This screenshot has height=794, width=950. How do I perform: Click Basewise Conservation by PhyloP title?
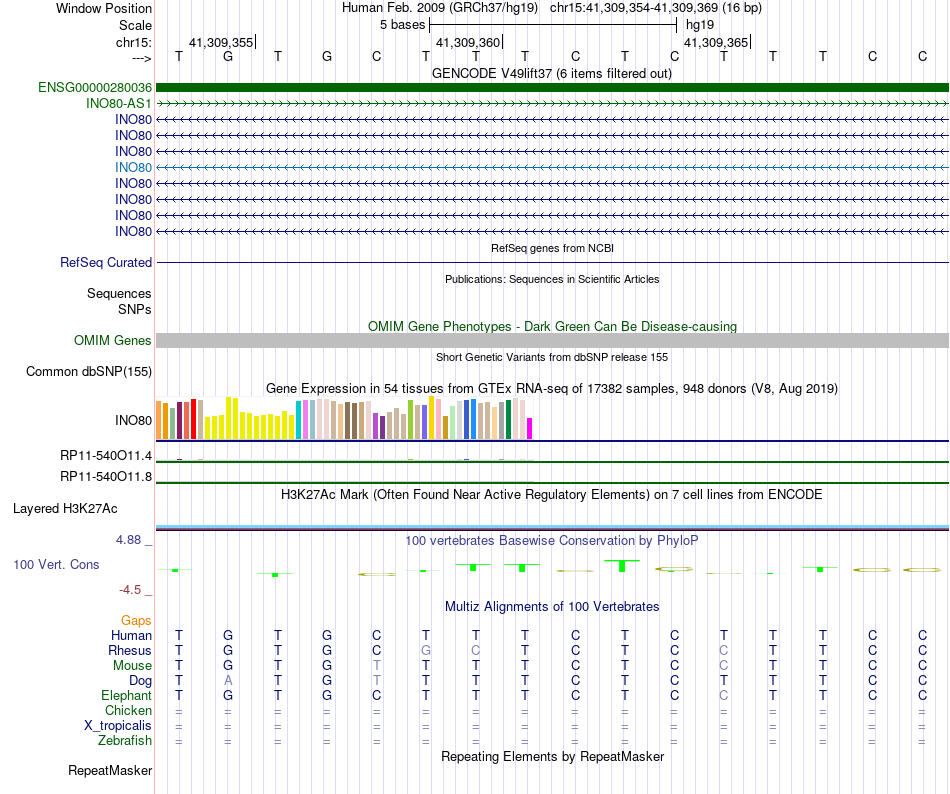552,540
